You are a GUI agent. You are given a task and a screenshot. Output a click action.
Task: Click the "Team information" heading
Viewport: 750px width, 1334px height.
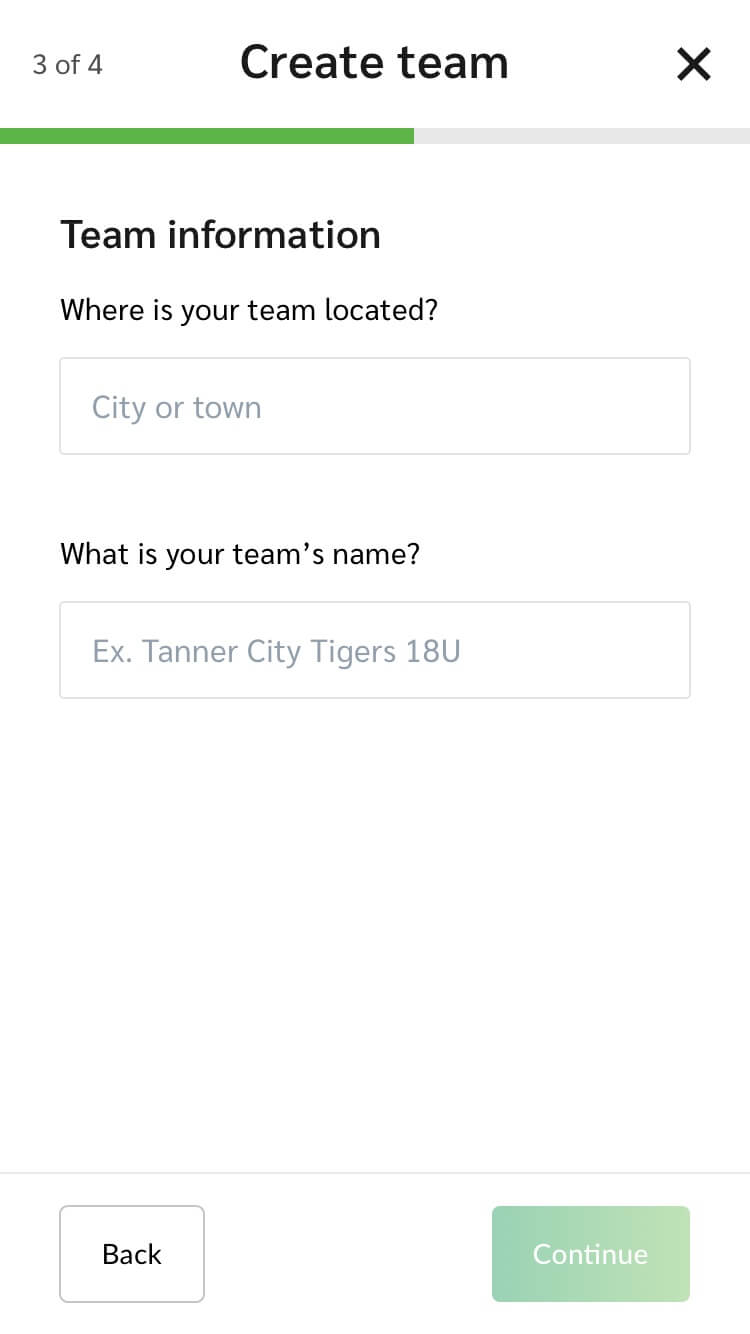pyautogui.click(x=220, y=235)
